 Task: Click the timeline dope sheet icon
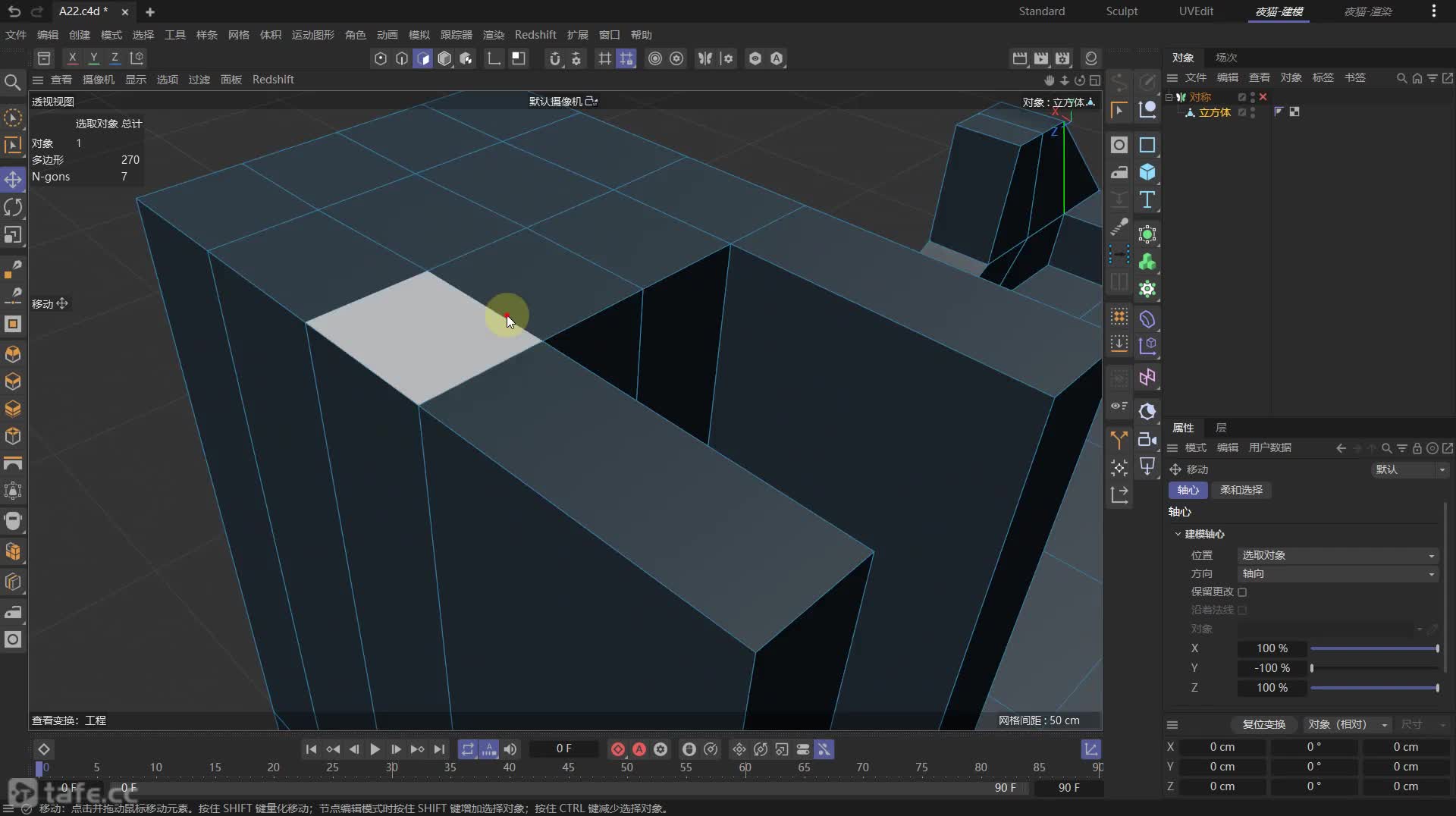1091,749
